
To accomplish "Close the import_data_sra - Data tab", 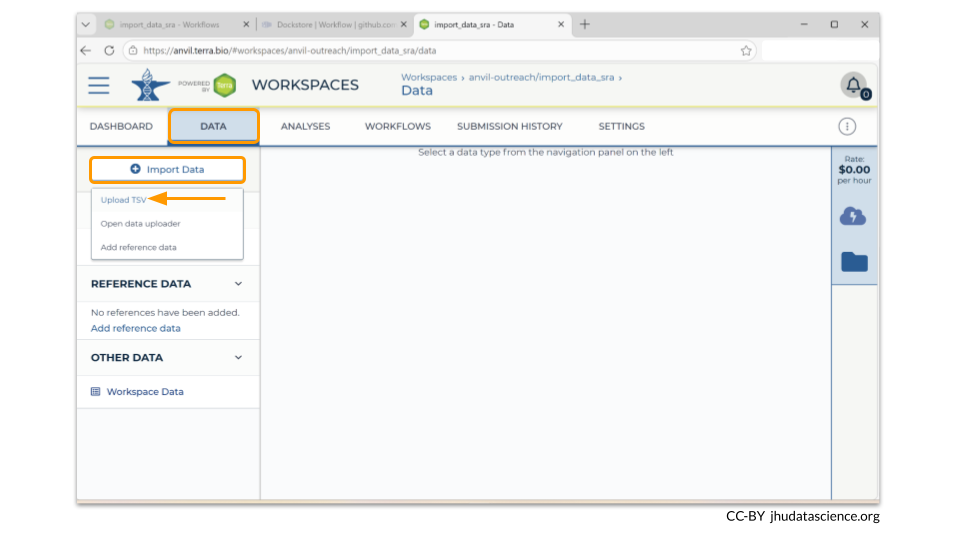I will coord(561,24).
